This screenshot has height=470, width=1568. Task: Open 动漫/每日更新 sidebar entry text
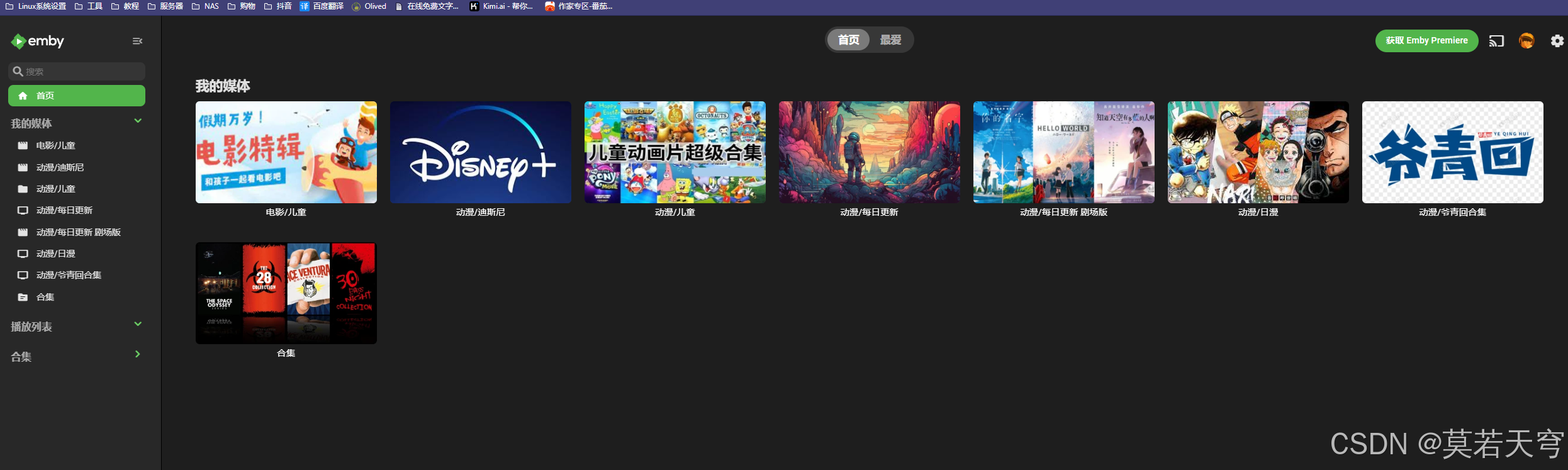(64, 210)
